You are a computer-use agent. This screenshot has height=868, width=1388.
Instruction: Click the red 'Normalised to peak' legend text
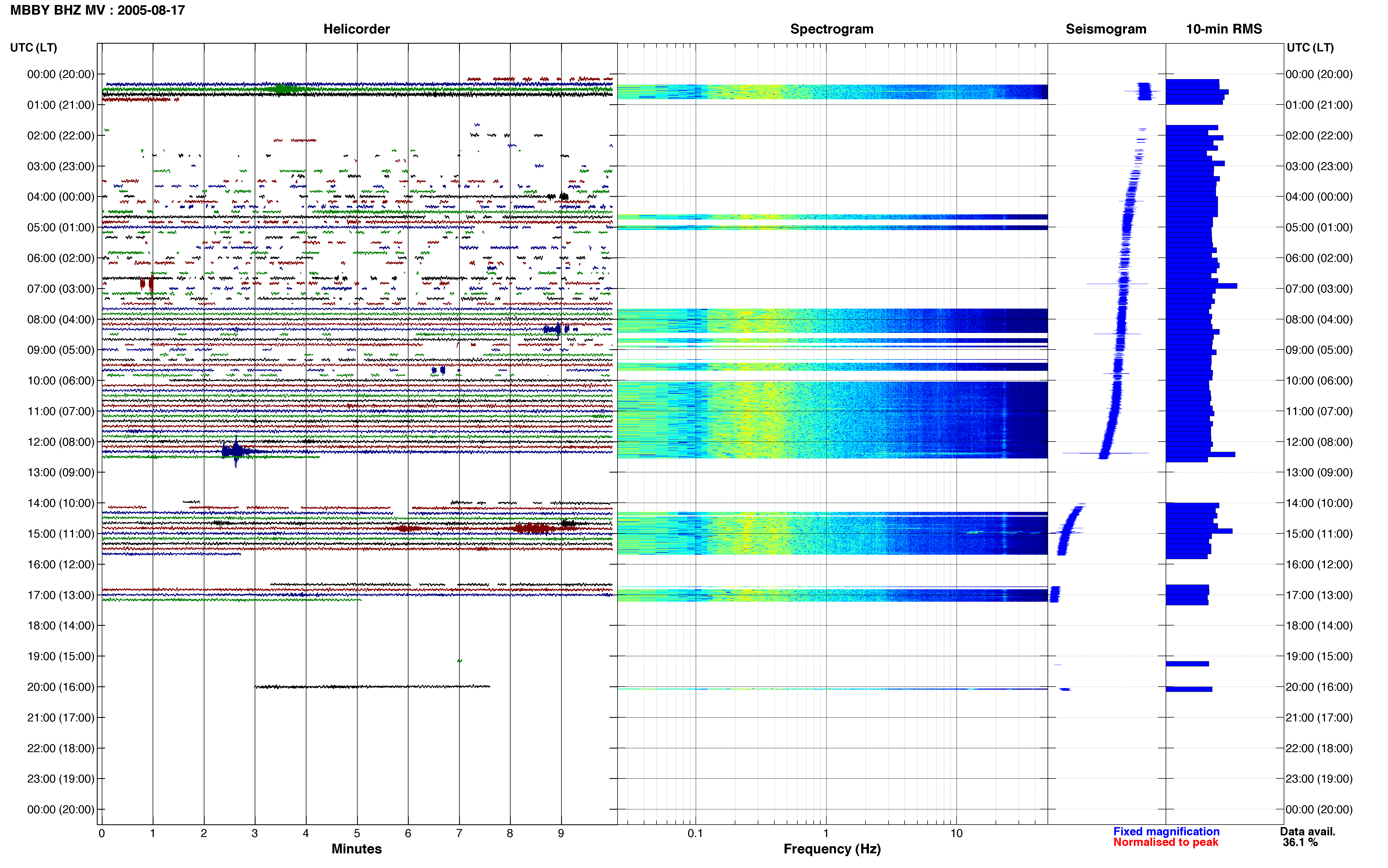1166,842
